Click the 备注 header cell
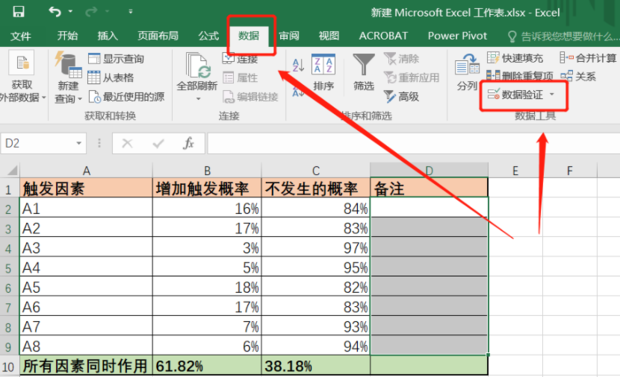Viewport: 620px width, 377px height. coord(429,188)
